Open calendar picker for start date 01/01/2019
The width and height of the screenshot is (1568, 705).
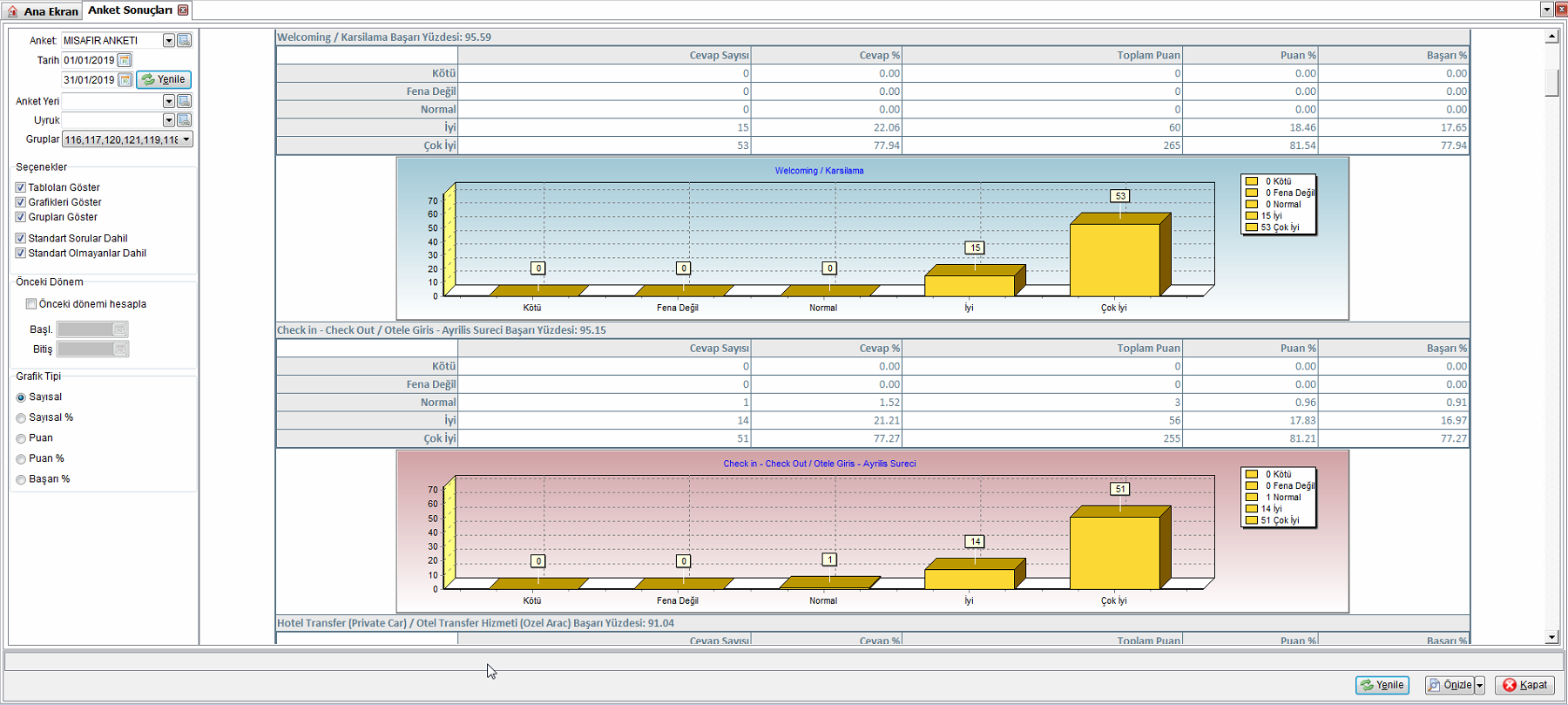click(125, 60)
